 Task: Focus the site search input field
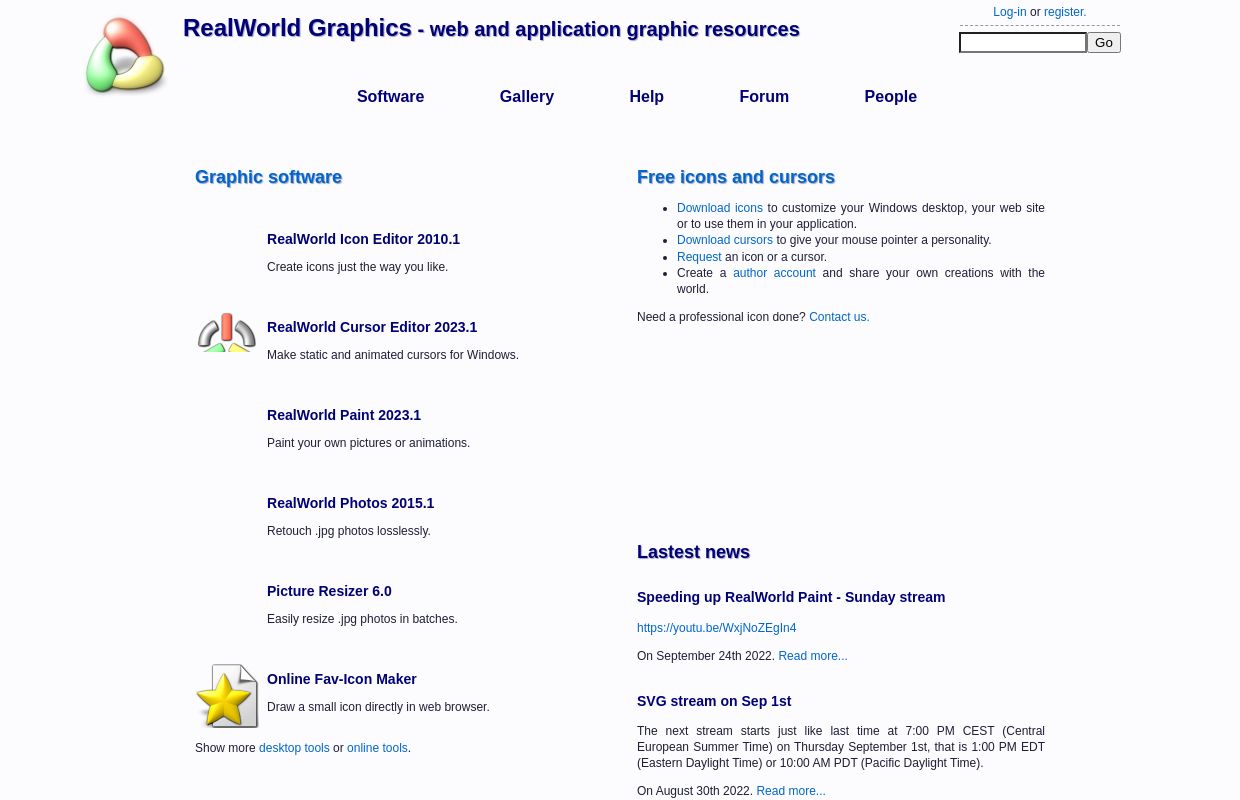click(x=1023, y=42)
